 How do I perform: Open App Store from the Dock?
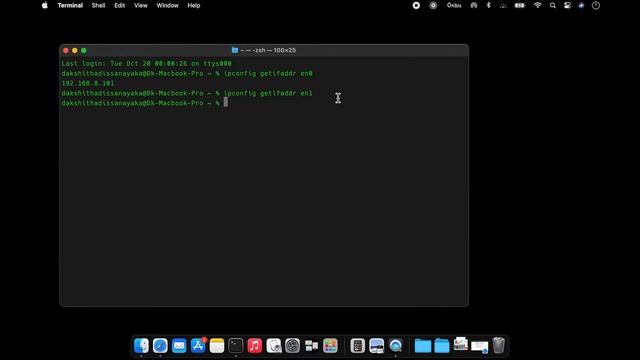198,346
